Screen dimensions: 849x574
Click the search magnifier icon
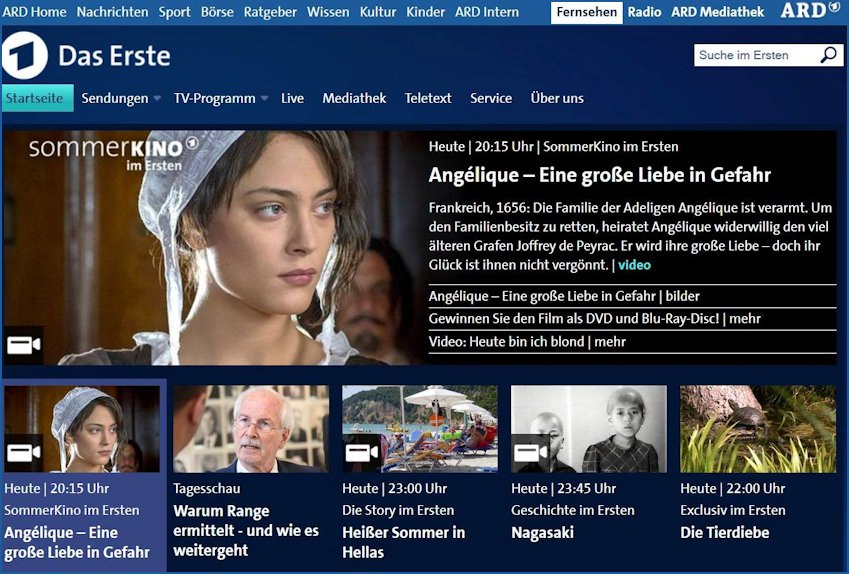[829, 55]
